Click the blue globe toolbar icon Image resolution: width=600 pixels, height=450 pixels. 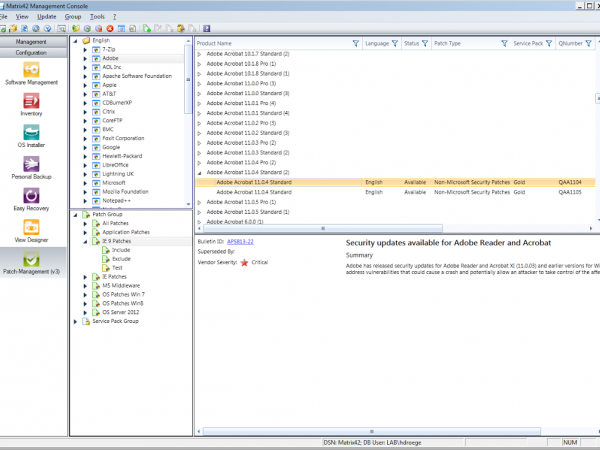[36, 28]
